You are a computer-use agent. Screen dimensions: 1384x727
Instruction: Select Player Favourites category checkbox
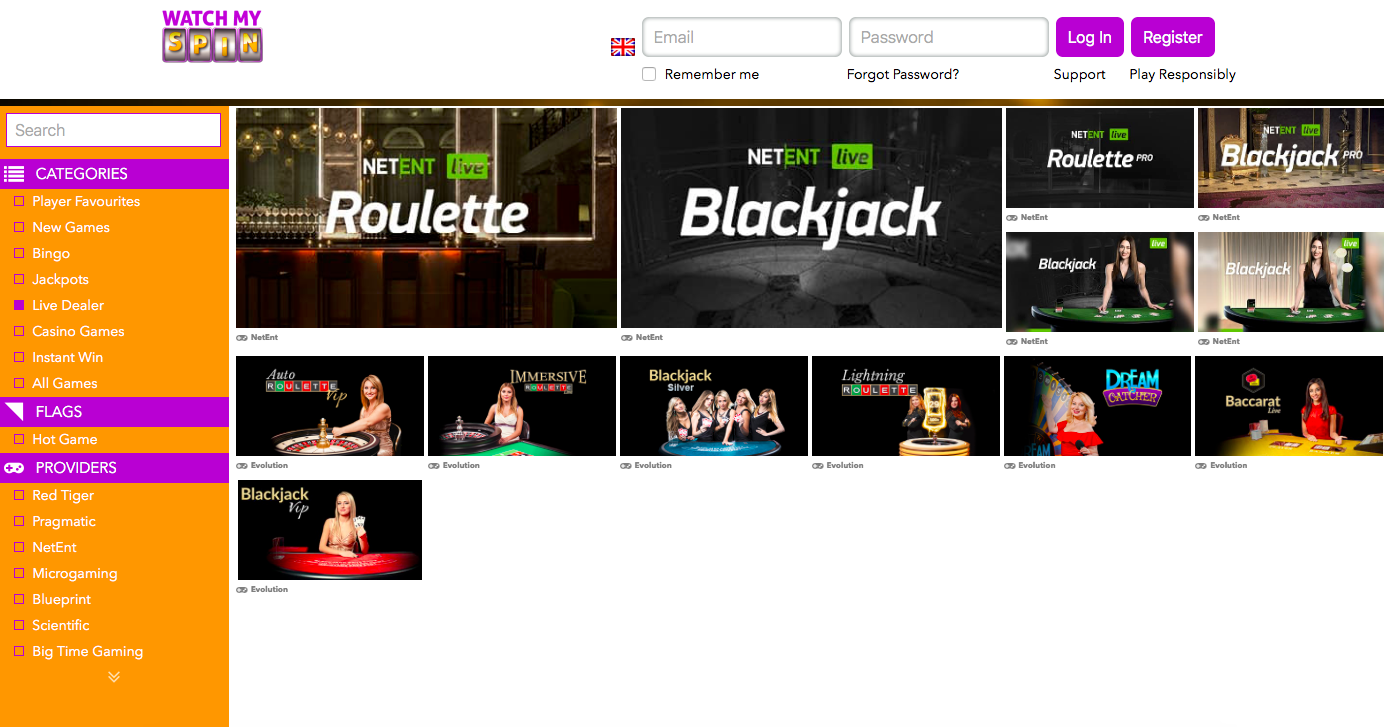(19, 201)
